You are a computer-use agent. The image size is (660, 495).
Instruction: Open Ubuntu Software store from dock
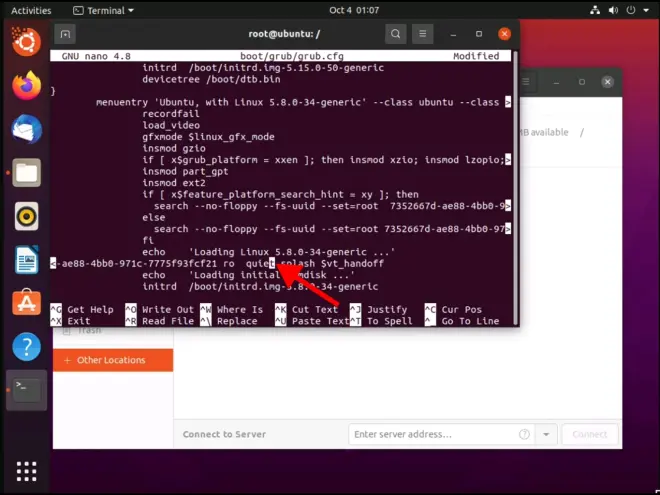[x=26, y=303]
